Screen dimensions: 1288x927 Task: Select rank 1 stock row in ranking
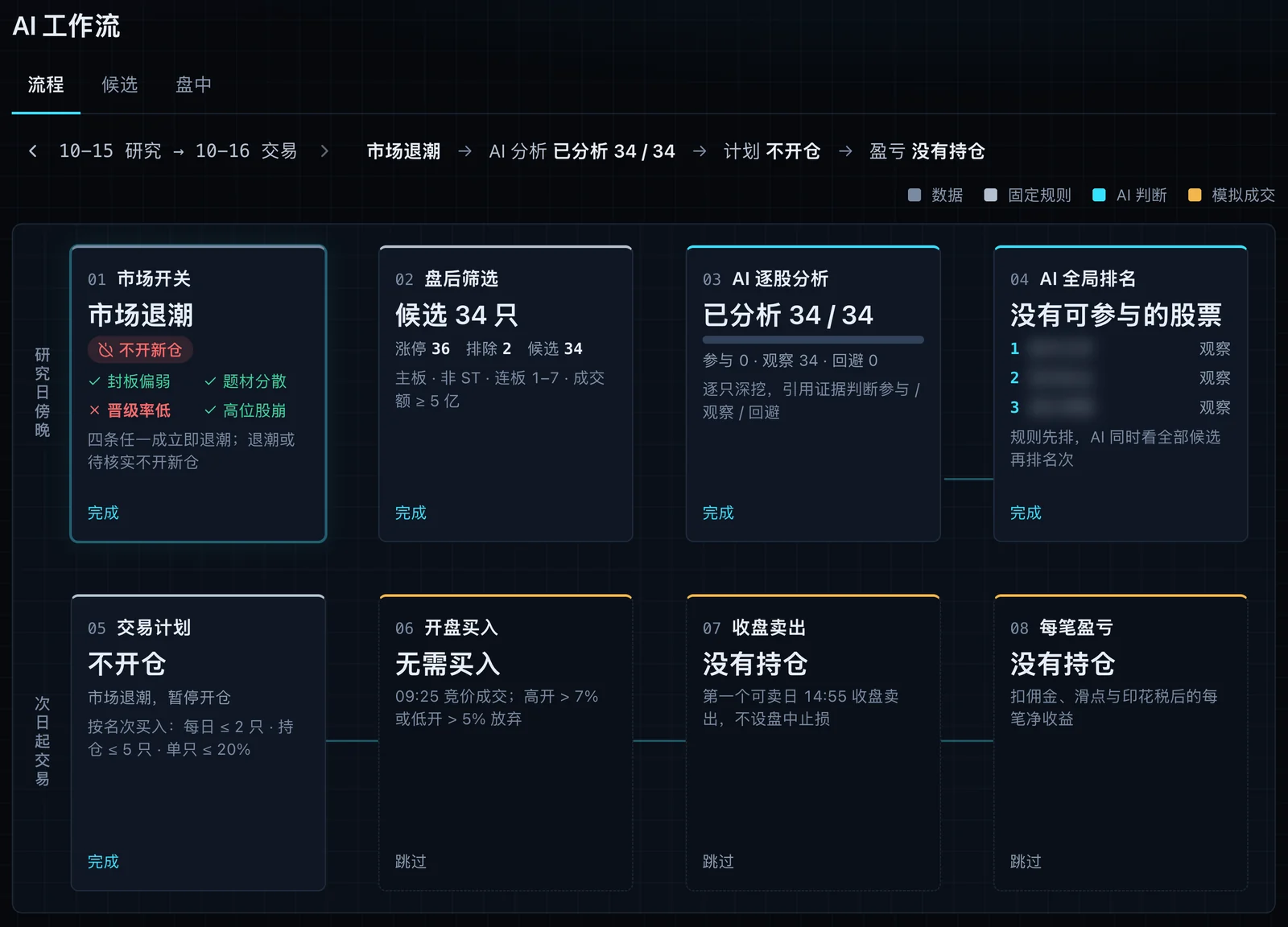[1121, 348]
